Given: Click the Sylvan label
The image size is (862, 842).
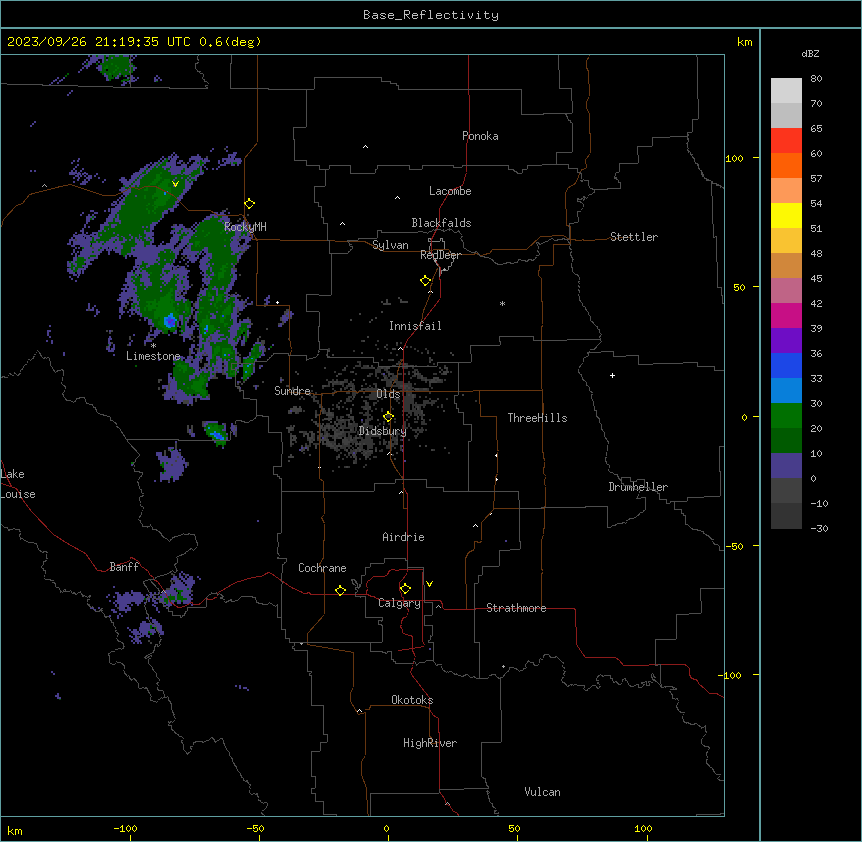Looking at the screenshot, I should click(x=390, y=245).
